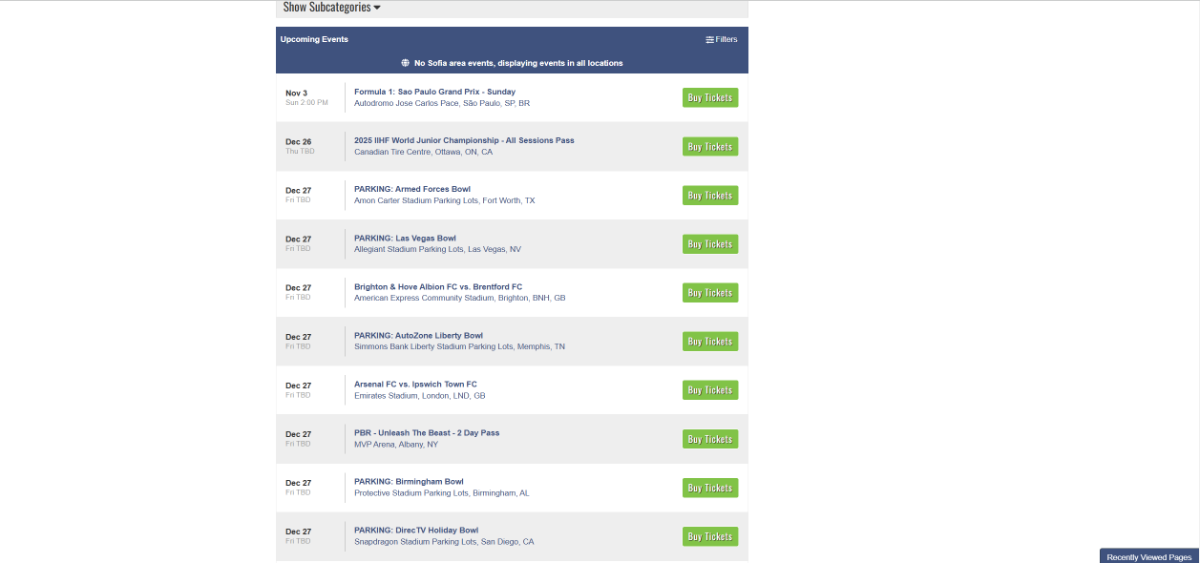
Task: Open Arsenal FC vs. Ipswich Town FC link
Action: pos(416,384)
